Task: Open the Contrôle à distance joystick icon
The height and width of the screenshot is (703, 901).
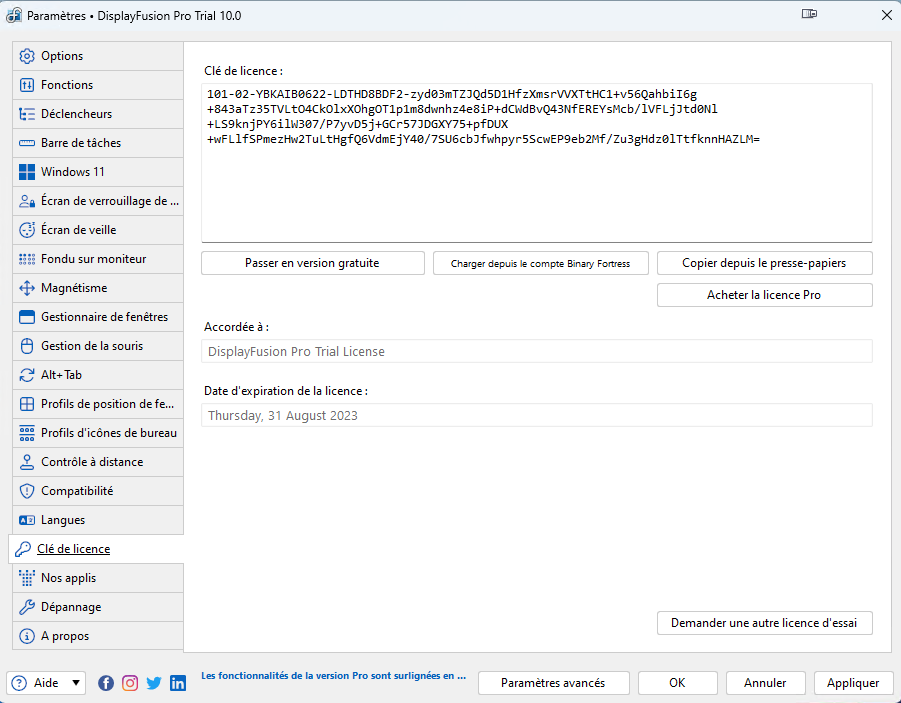Action: [27, 462]
